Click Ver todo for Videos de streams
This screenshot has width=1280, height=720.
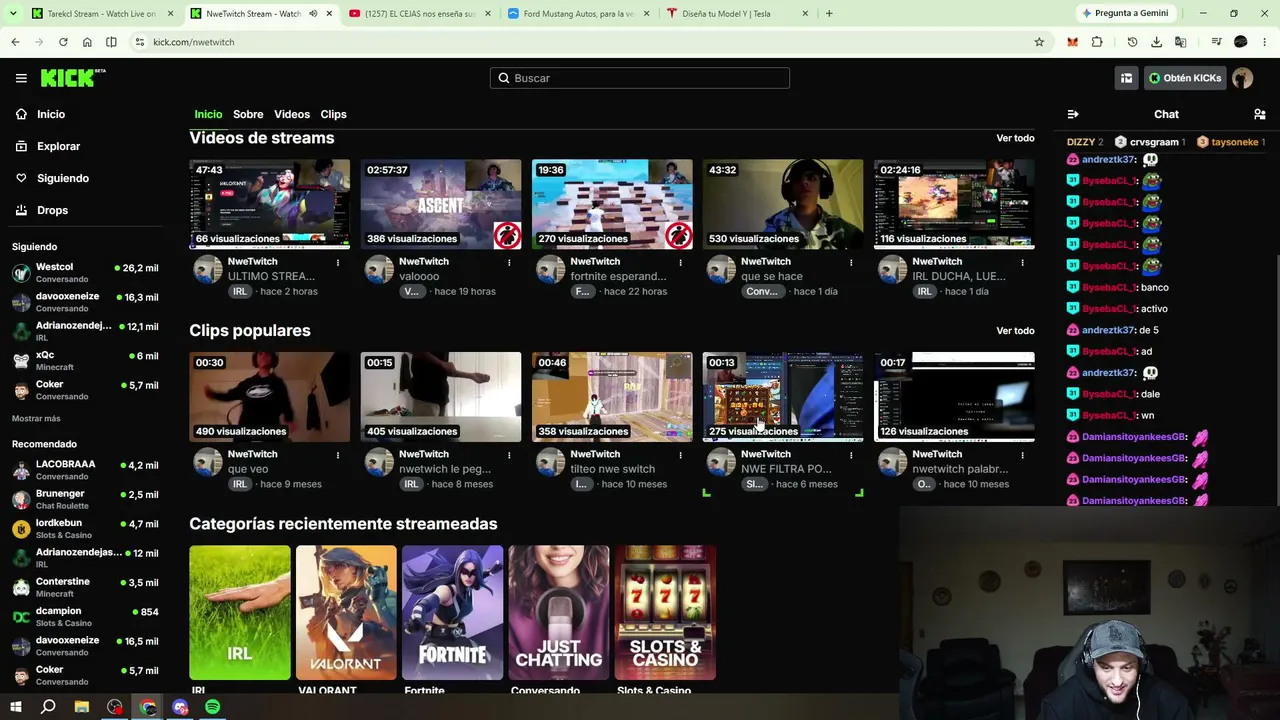click(x=1015, y=138)
